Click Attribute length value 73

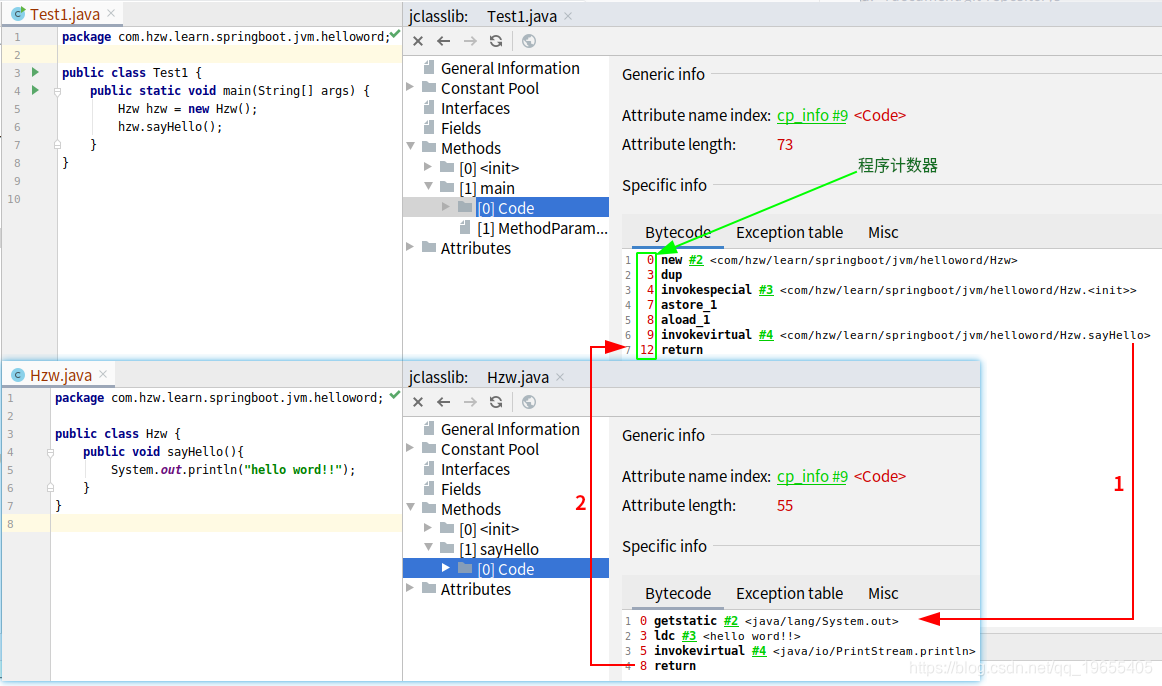(785, 144)
